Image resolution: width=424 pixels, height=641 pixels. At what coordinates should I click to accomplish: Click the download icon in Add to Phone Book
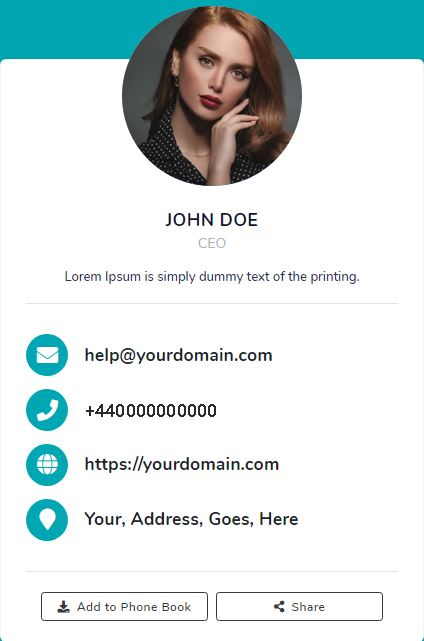(63, 607)
